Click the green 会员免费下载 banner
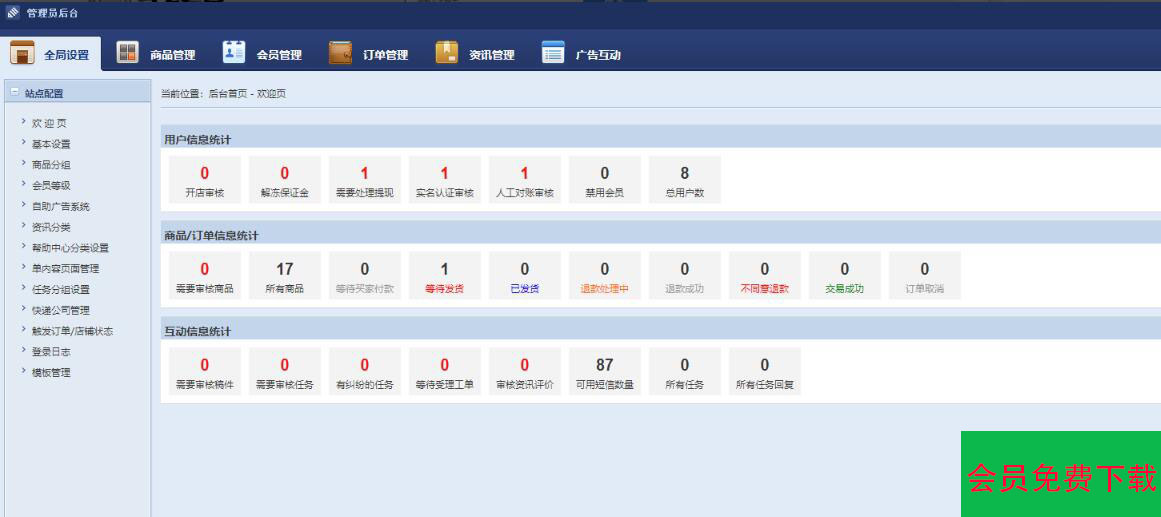Screen dimensions: 1161x517 click(1060, 476)
